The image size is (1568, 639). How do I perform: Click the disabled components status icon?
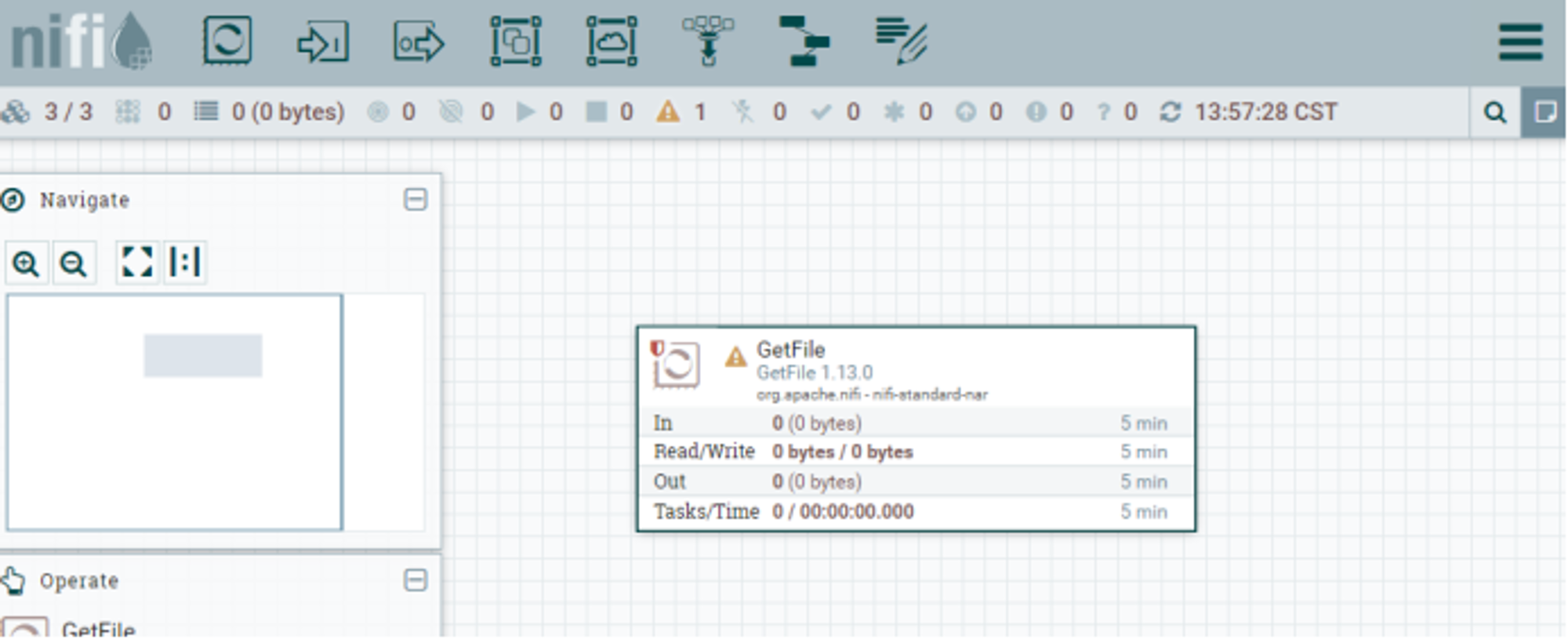click(742, 112)
